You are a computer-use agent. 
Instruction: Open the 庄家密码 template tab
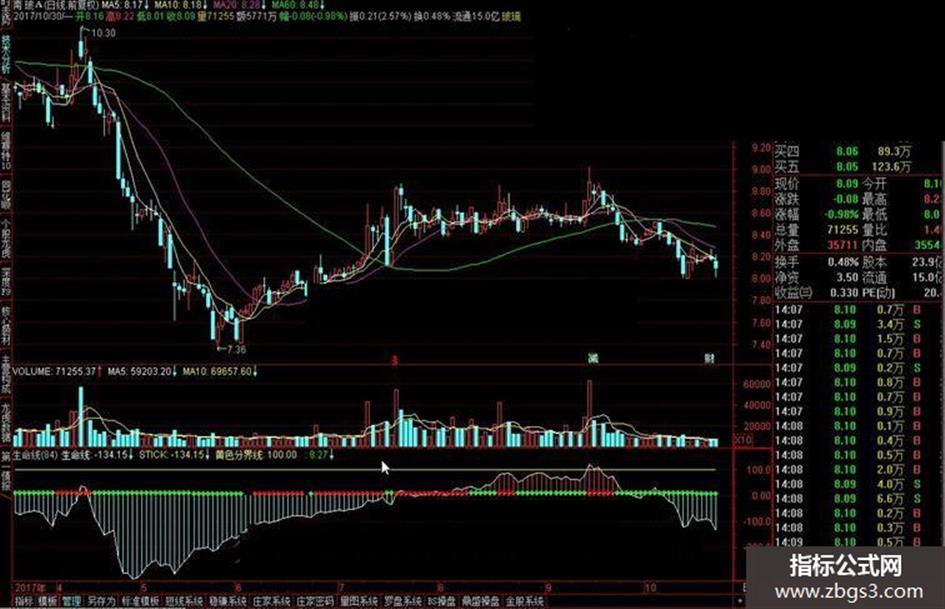pos(315,601)
